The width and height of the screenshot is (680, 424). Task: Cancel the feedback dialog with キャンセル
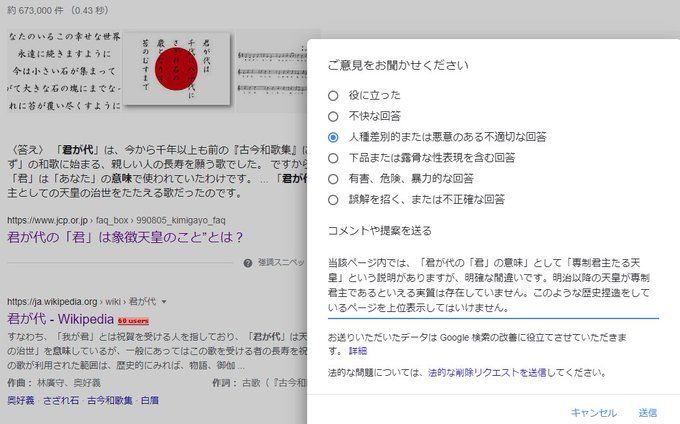click(593, 412)
